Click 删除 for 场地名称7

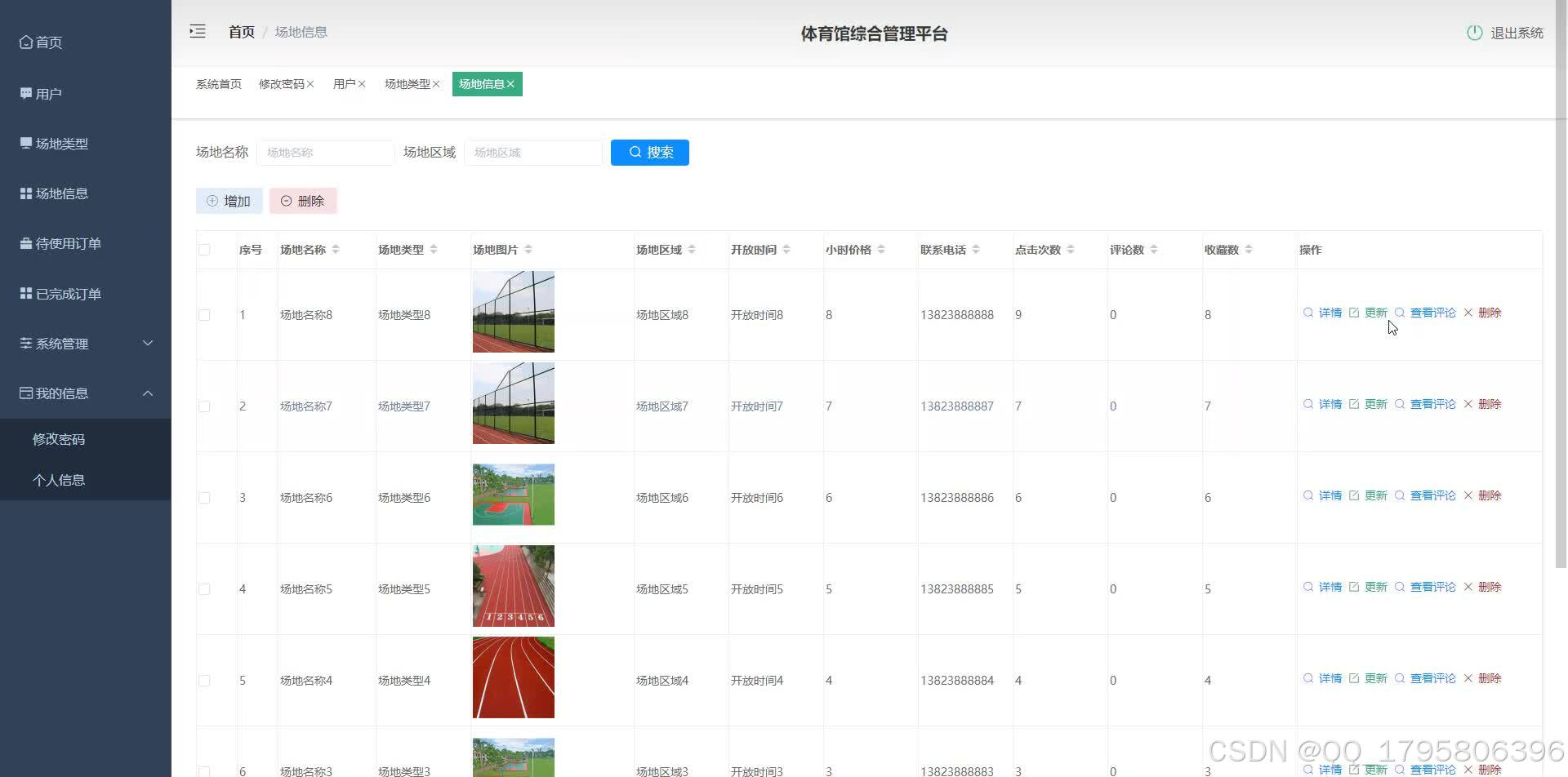click(1482, 404)
